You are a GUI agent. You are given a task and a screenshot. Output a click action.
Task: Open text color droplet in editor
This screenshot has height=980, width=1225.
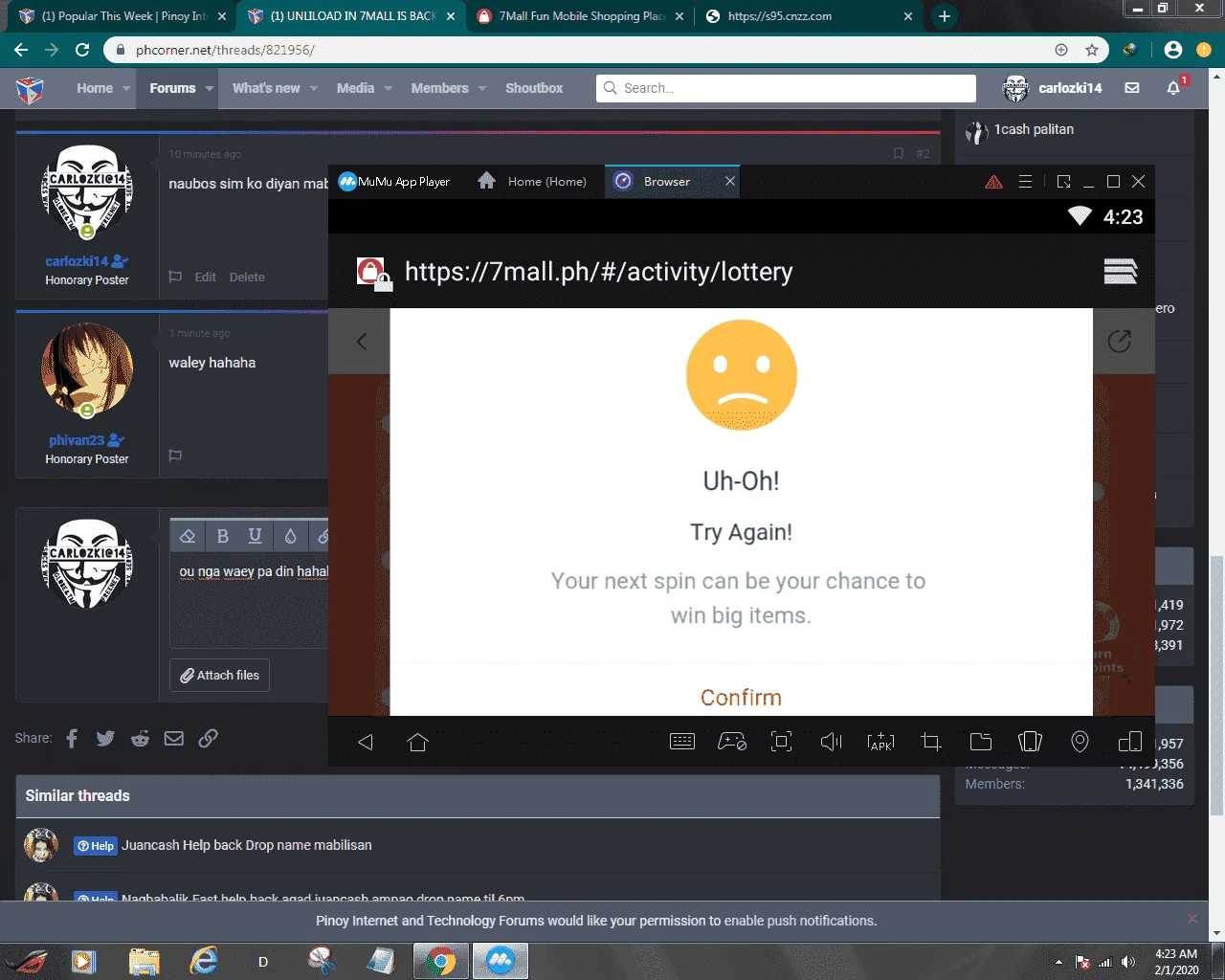click(x=291, y=536)
